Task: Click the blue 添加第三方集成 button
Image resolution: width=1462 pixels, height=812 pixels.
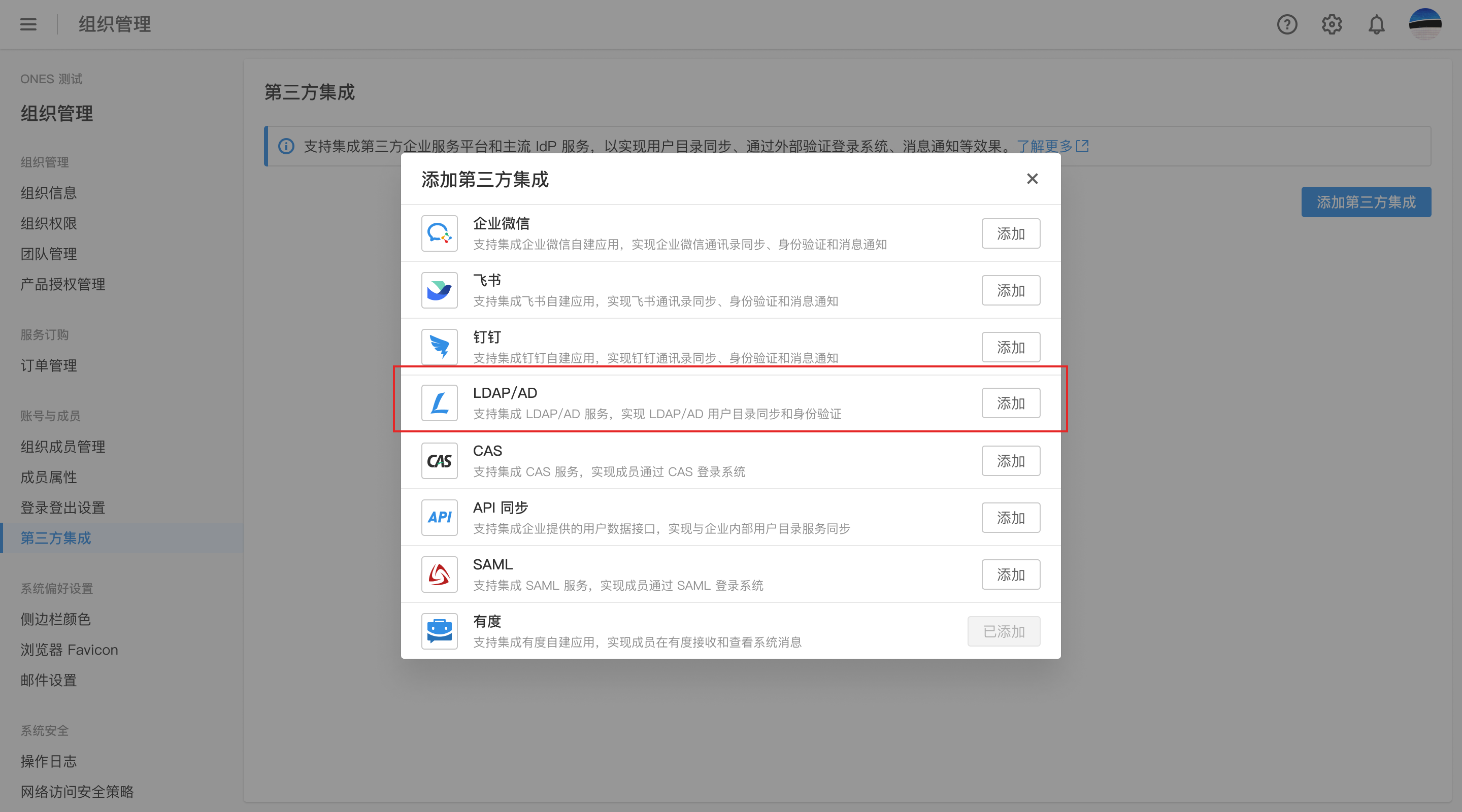Action: coord(1366,202)
